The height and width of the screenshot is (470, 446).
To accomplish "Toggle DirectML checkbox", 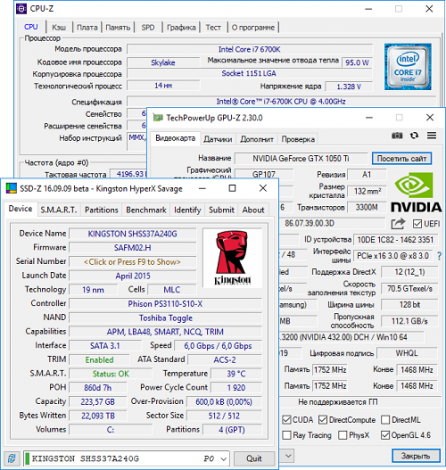I will [x=385, y=420].
